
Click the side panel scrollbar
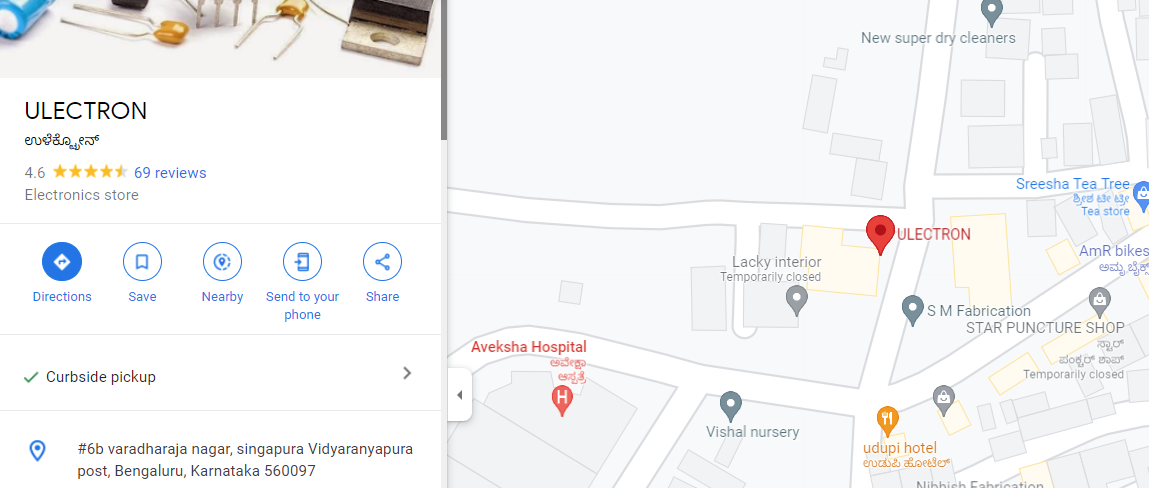(x=444, y=70)
